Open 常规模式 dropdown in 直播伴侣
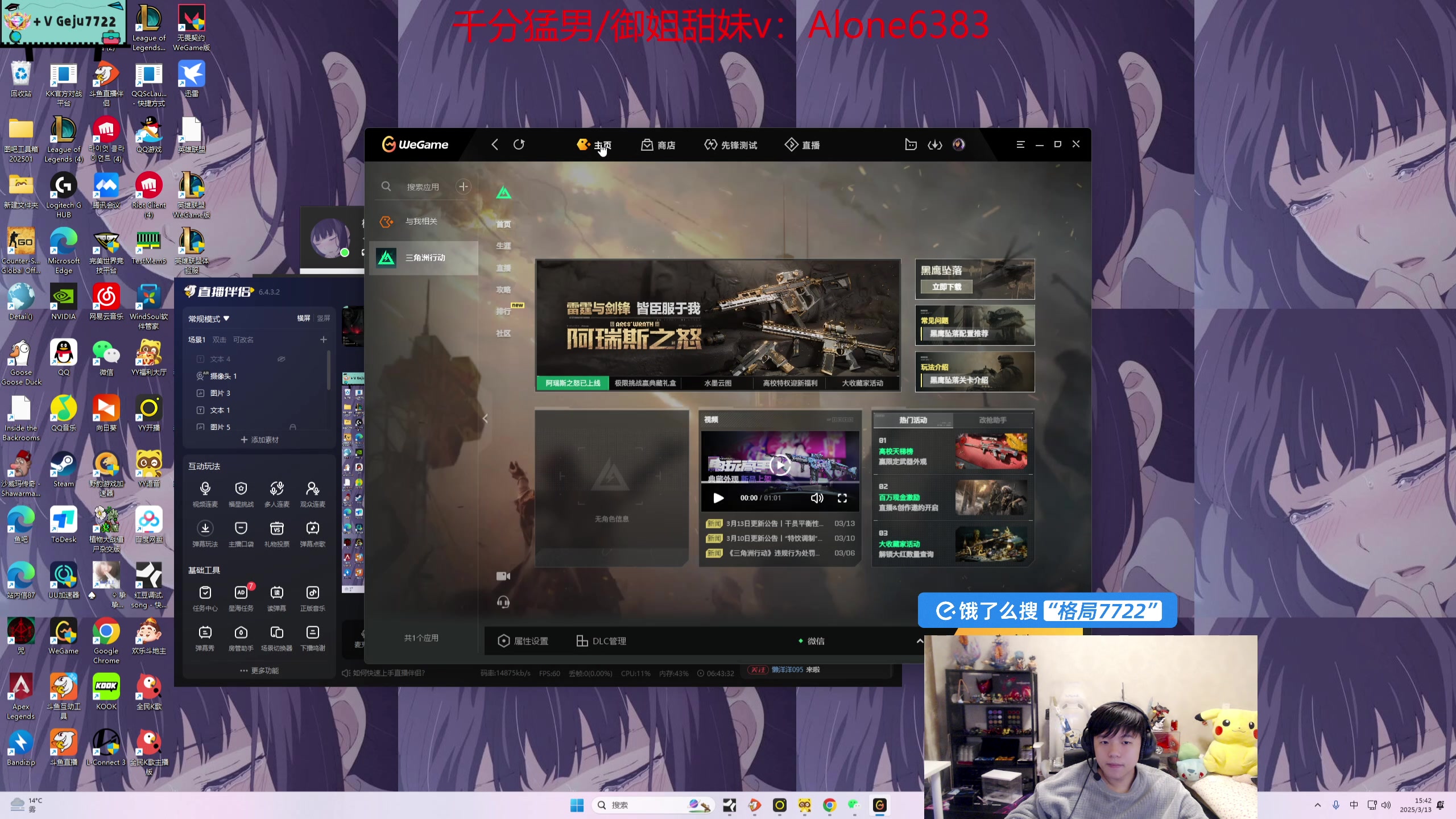Viewport: 1456px width, 819px height. tap(209, 318)
